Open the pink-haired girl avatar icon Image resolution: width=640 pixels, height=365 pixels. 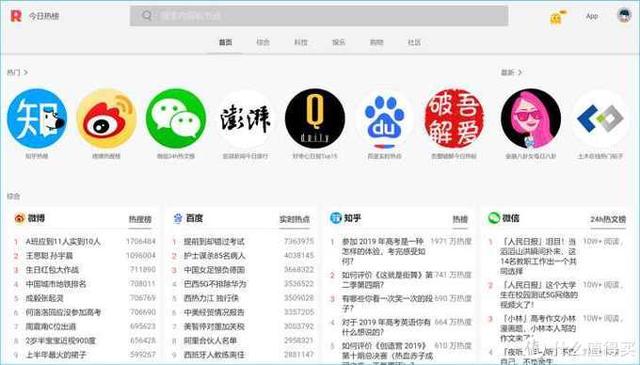531,118
